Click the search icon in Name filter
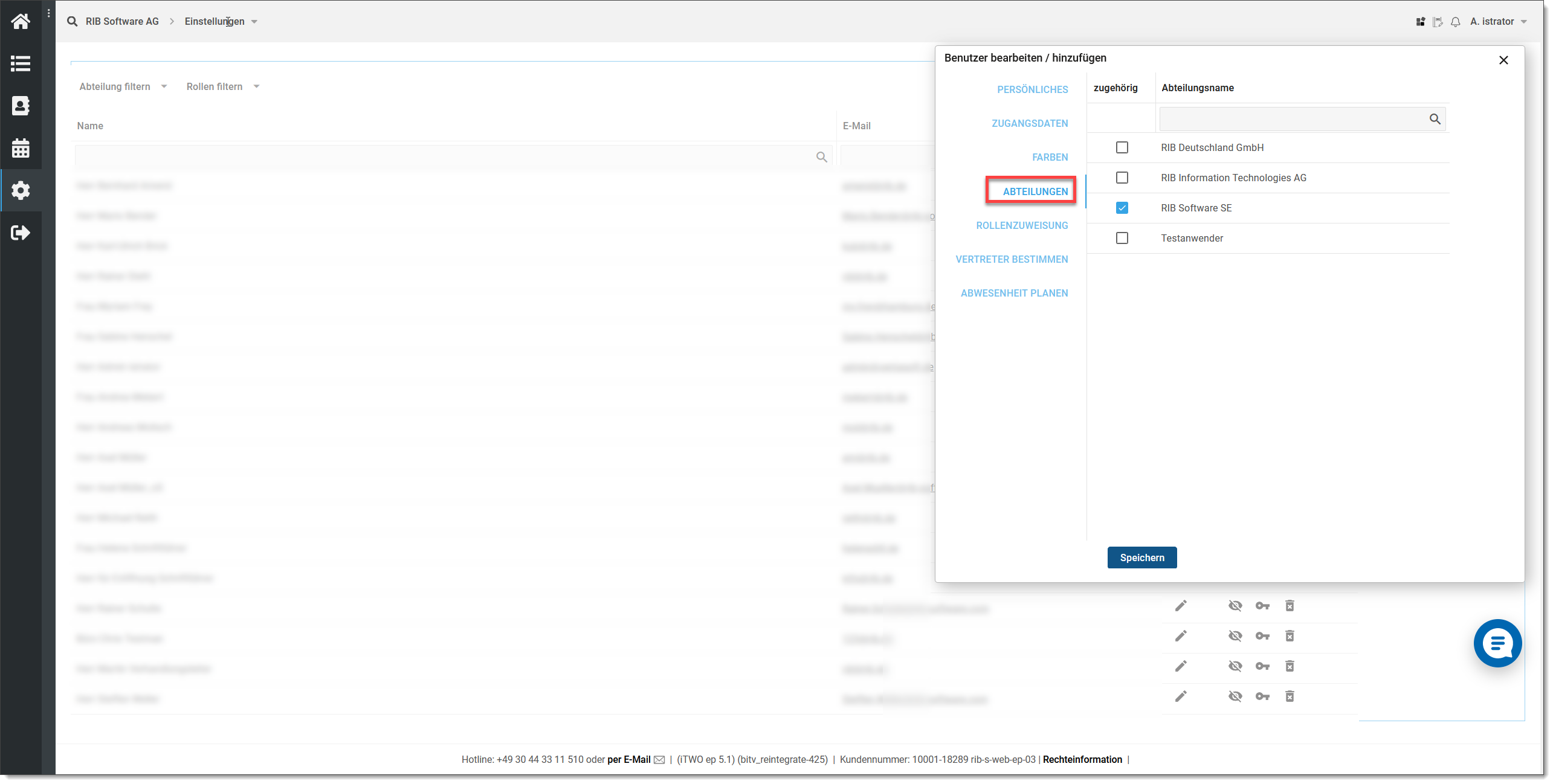1553x784 pixels. [x=822, y=157]
